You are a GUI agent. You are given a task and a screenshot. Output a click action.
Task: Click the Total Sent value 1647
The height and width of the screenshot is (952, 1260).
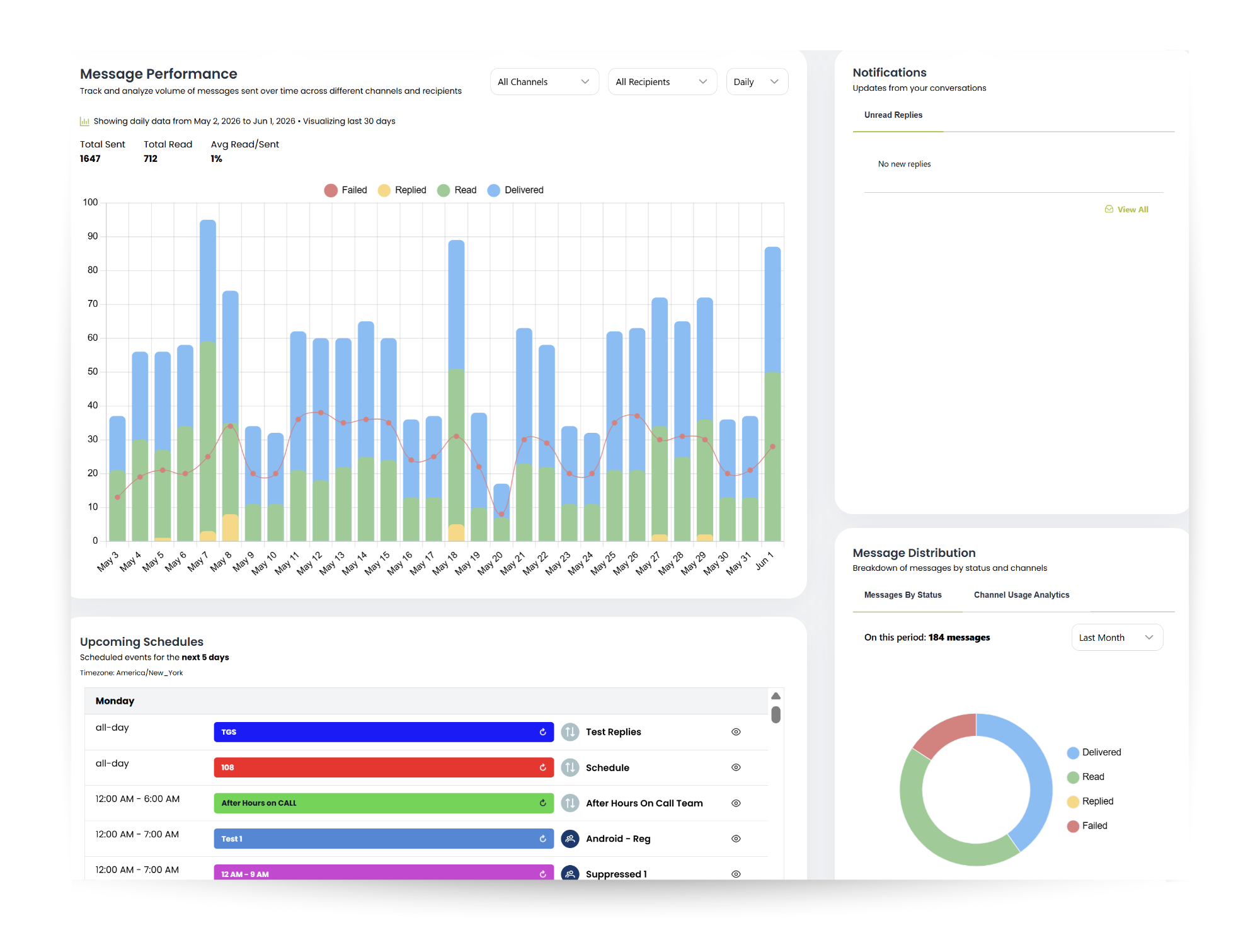tap(90, 159)
